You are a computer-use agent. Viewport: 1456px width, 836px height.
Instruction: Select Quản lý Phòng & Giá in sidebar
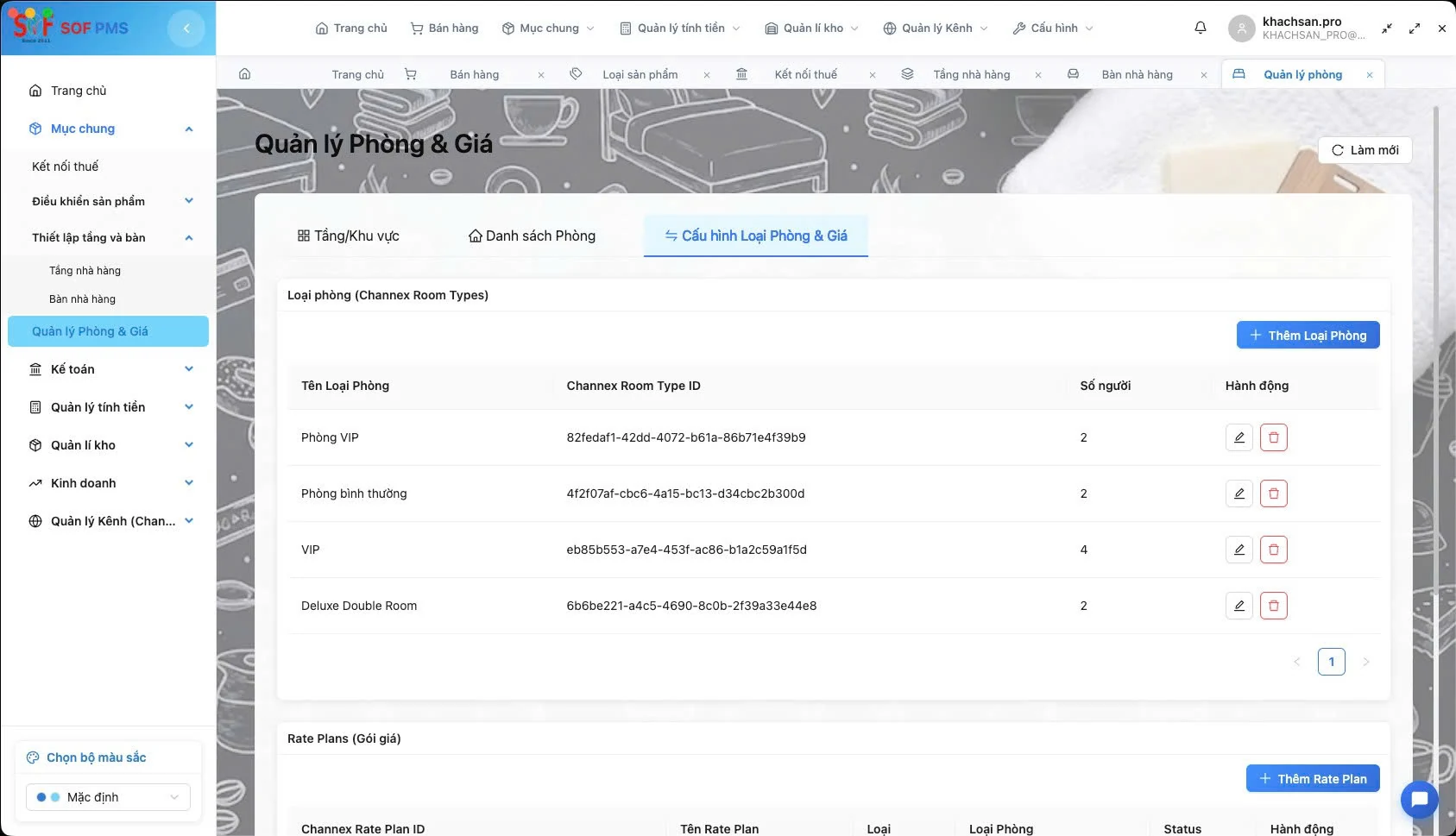108,331
